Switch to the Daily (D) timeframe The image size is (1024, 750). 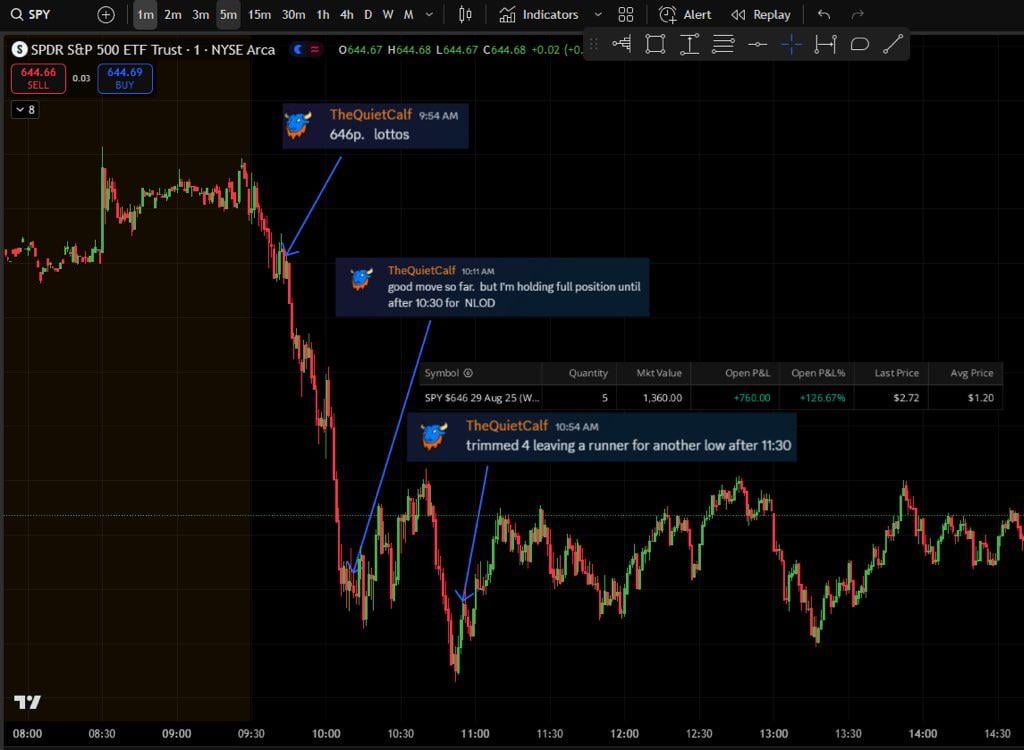pyautogui.click(x=368, y=14)
